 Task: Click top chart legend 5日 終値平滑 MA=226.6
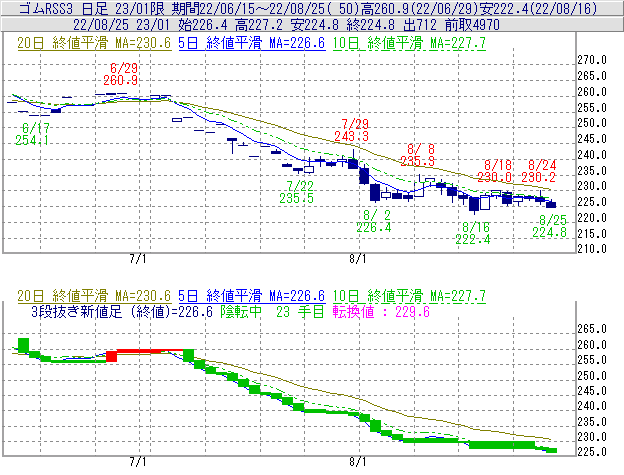252,43
